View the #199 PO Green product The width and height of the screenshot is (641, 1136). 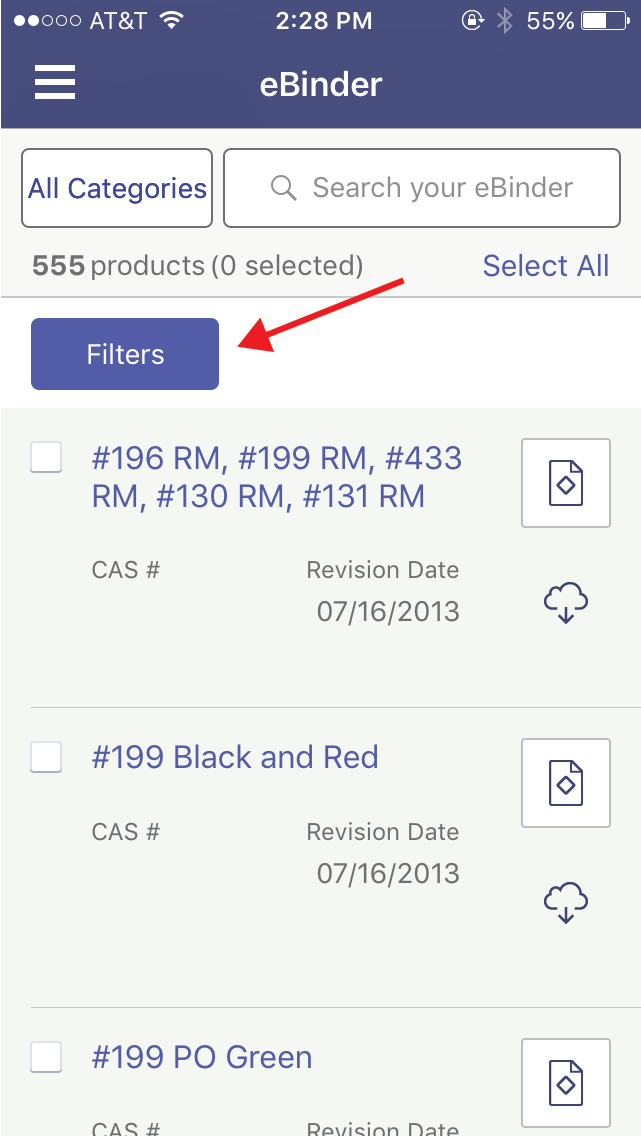[202, 1057]
